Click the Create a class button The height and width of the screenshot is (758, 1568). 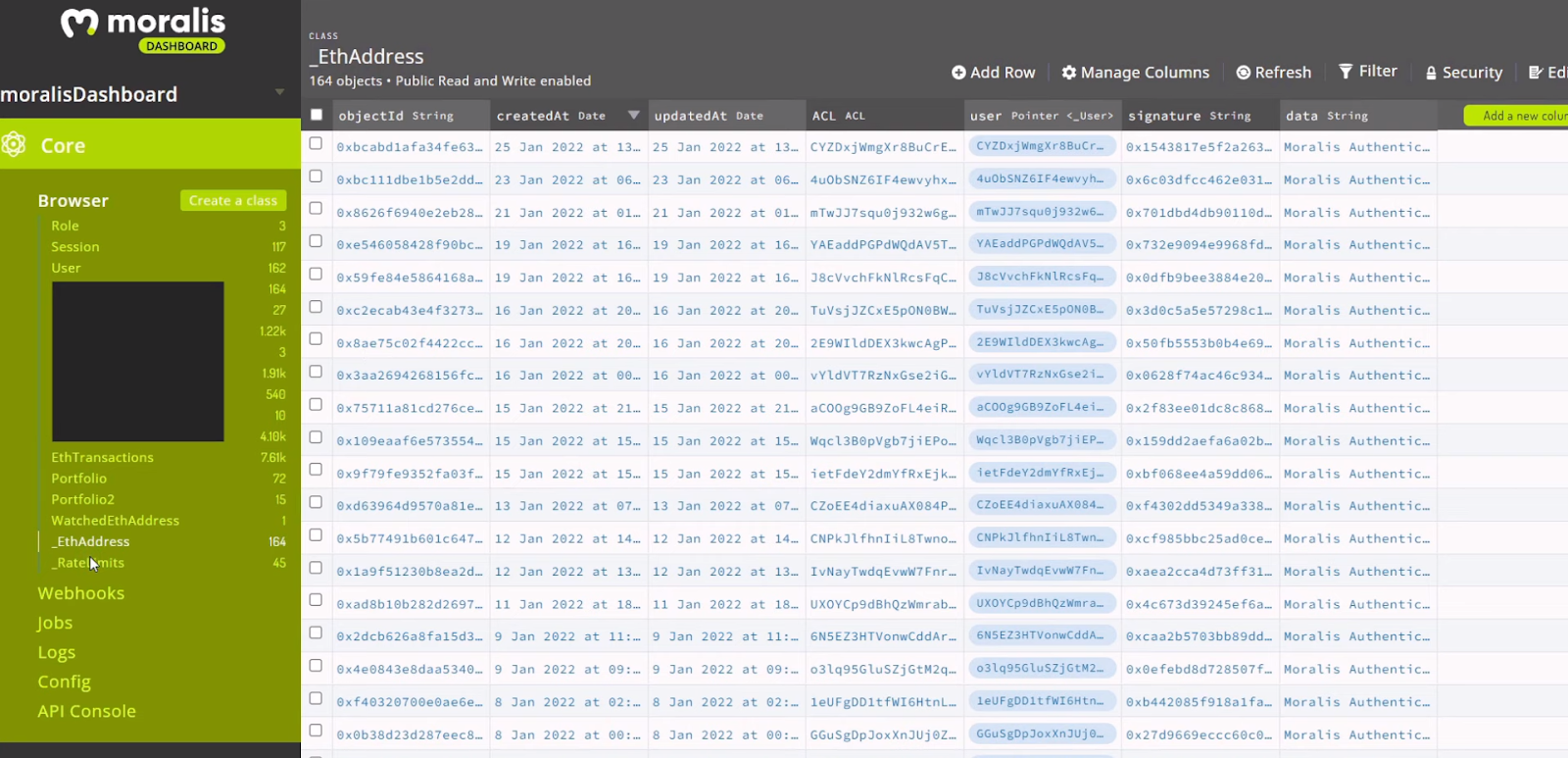[x=233, y=200]
